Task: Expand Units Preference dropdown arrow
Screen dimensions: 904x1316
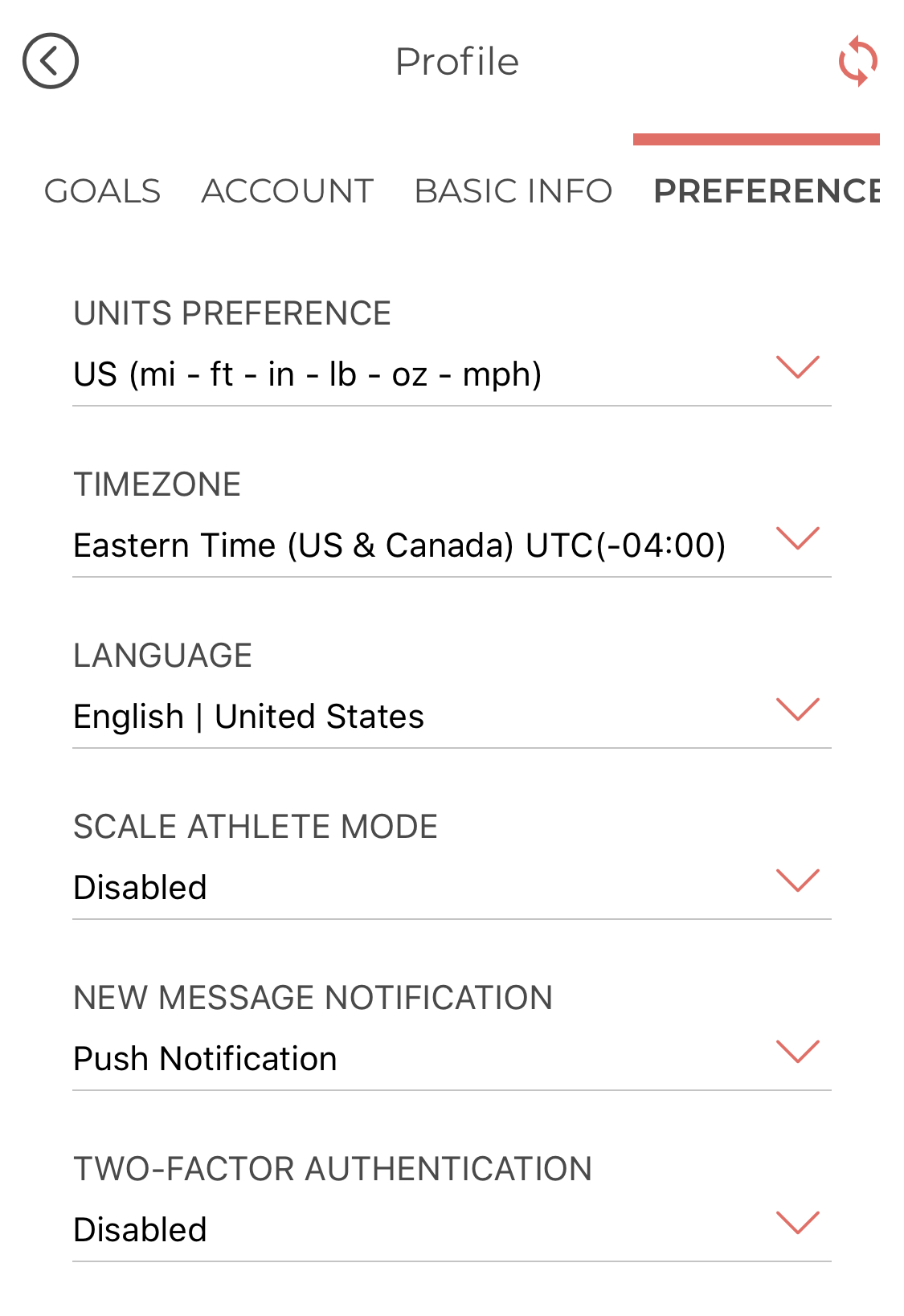Action: click(797, 367)
